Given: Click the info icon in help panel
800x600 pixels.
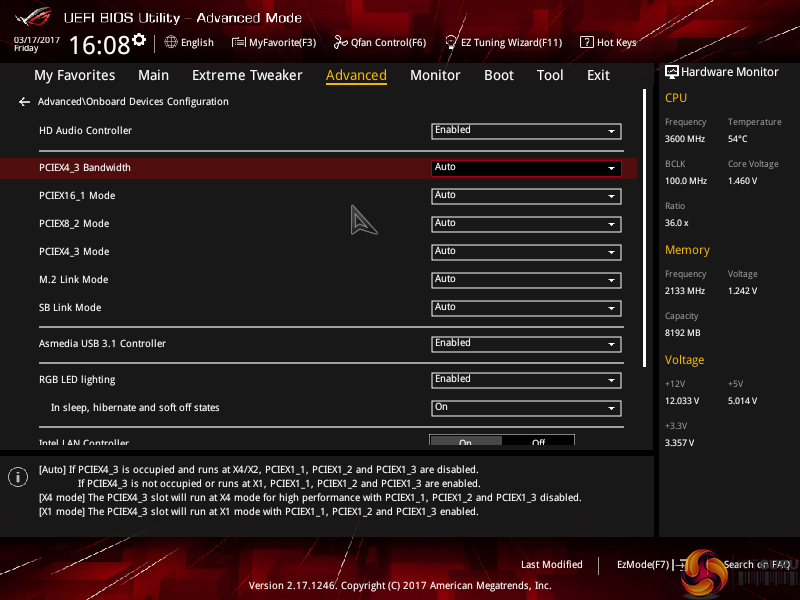Looking at the screenshot, I should click(17, 477).
